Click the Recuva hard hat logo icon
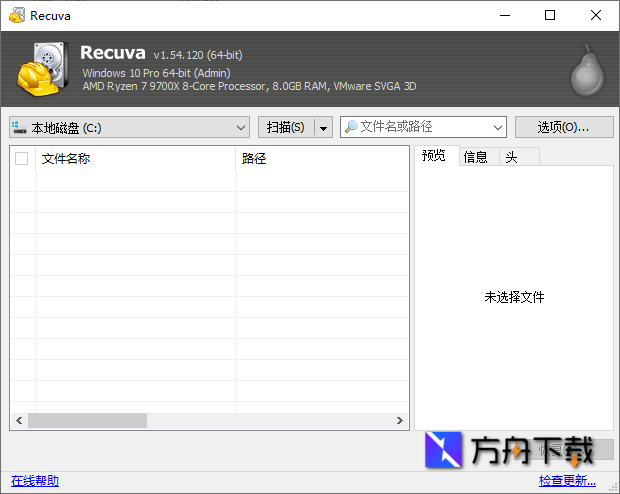Screen dimensions: 620x494 pyautogui.click(x=43, y=69)
